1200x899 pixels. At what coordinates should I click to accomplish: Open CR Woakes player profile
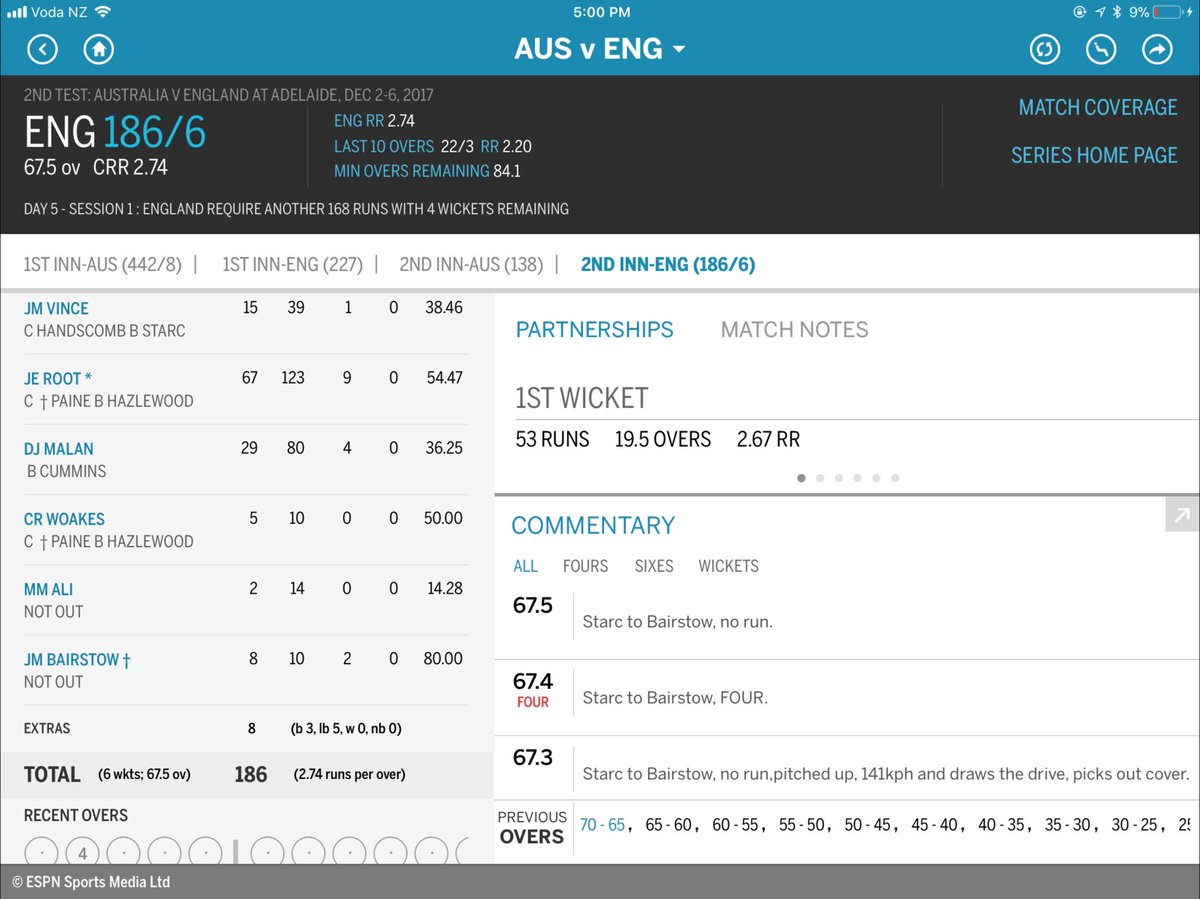tap(64, 519)
